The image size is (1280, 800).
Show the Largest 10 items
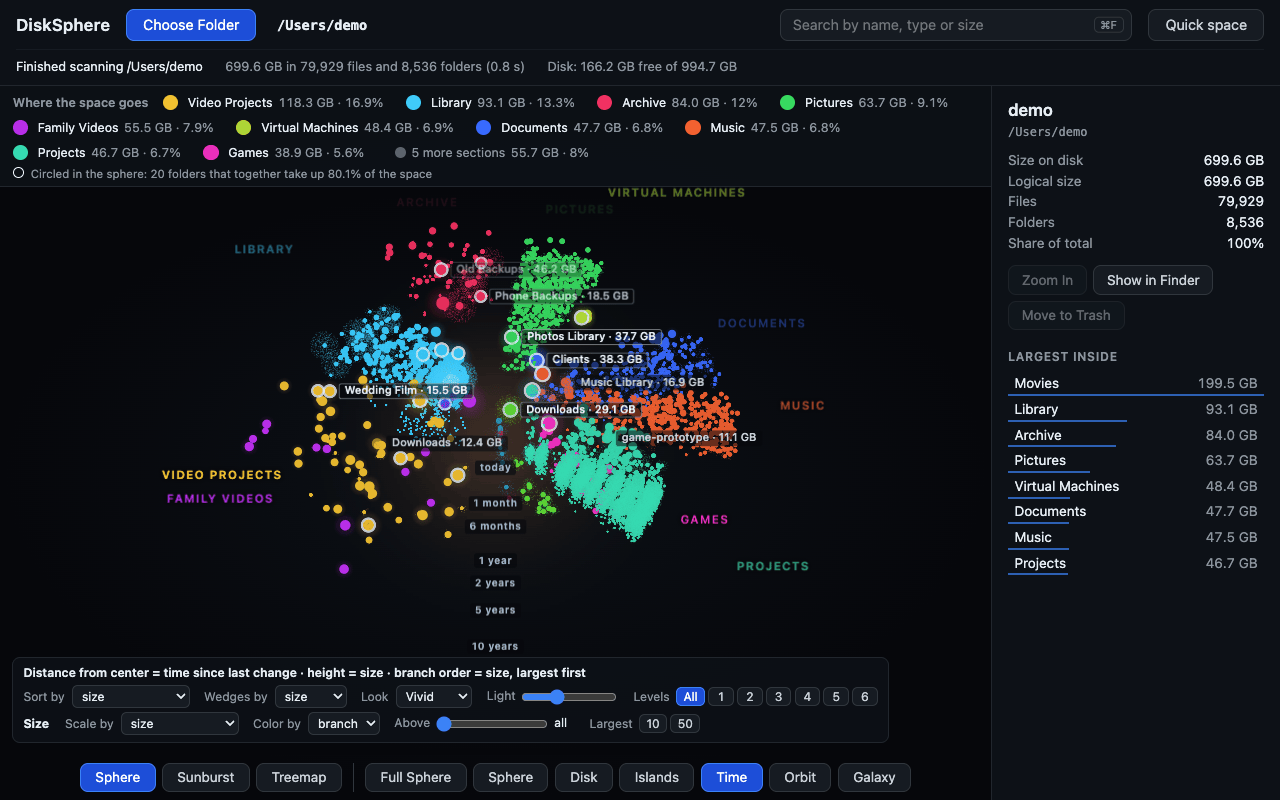(x=653, y=723)
